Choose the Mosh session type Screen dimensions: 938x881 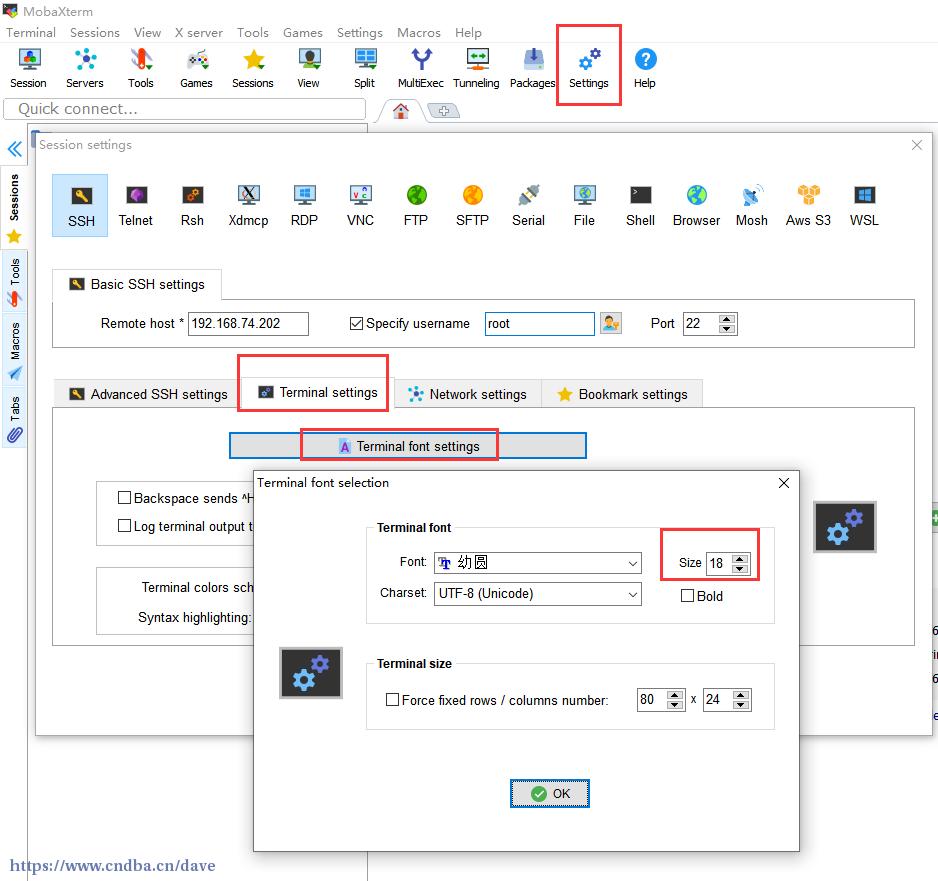(x=752, y=206)
